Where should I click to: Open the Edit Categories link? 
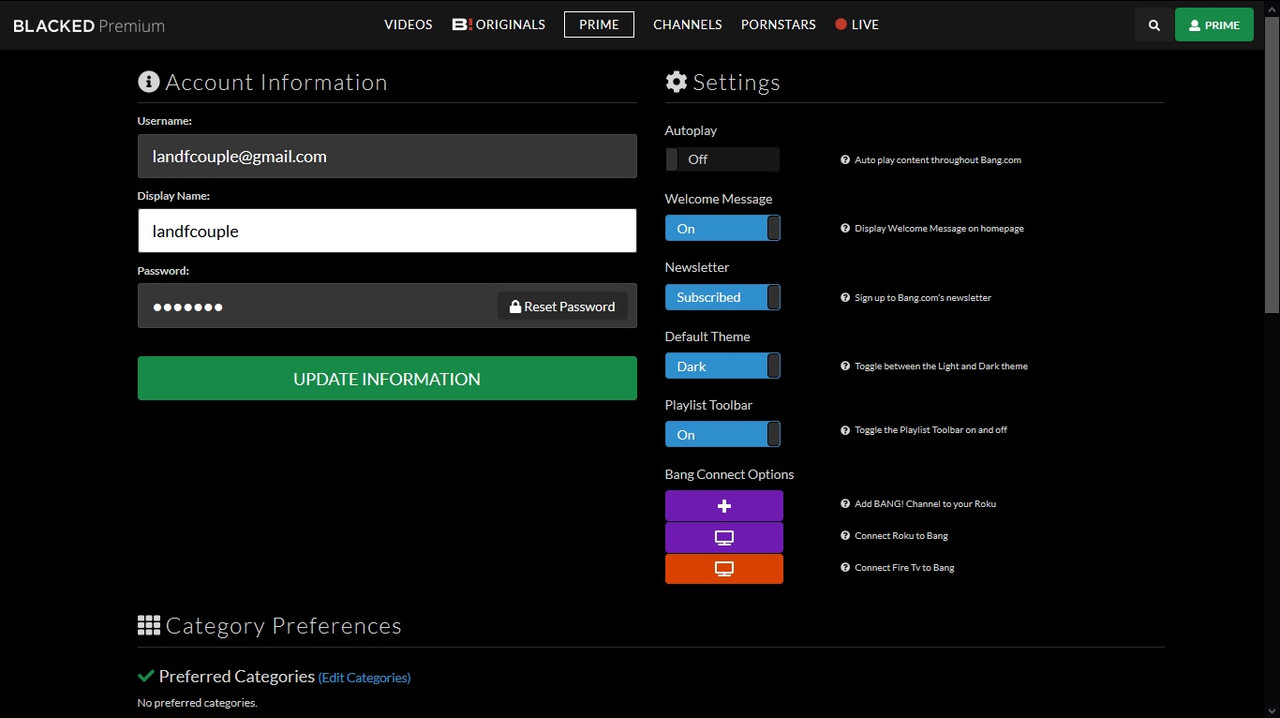pyautogui.click(x=364, y=678)
